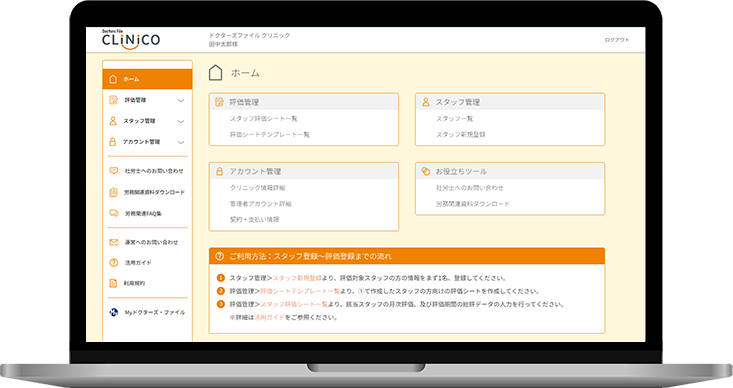Click the 評価管理 card header icon
Screen dimensions: 733x388
click(x=219, y=102)
